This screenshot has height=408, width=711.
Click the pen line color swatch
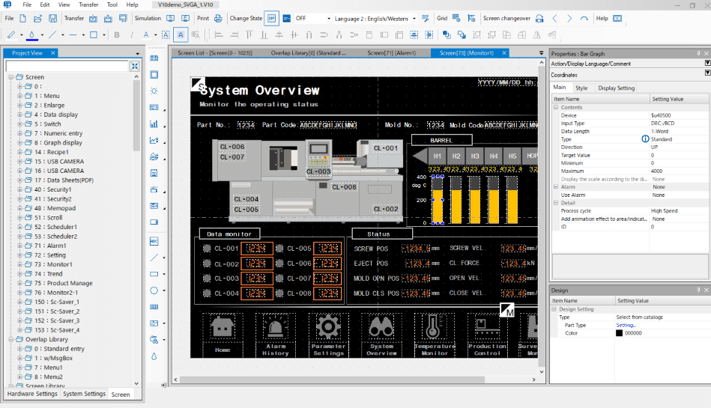pyautogui.click(x=11, y=35)
